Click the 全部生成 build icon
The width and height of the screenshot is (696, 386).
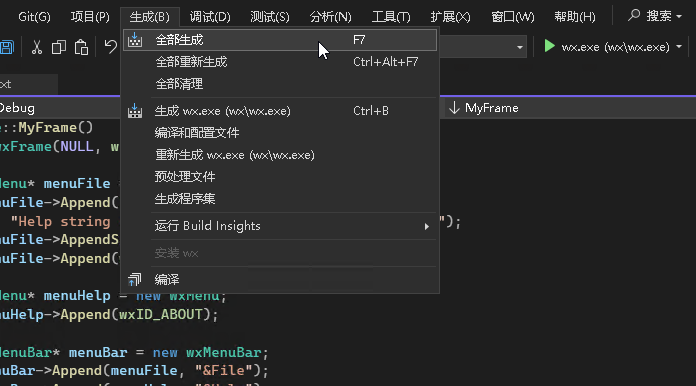tap(135, 40)
